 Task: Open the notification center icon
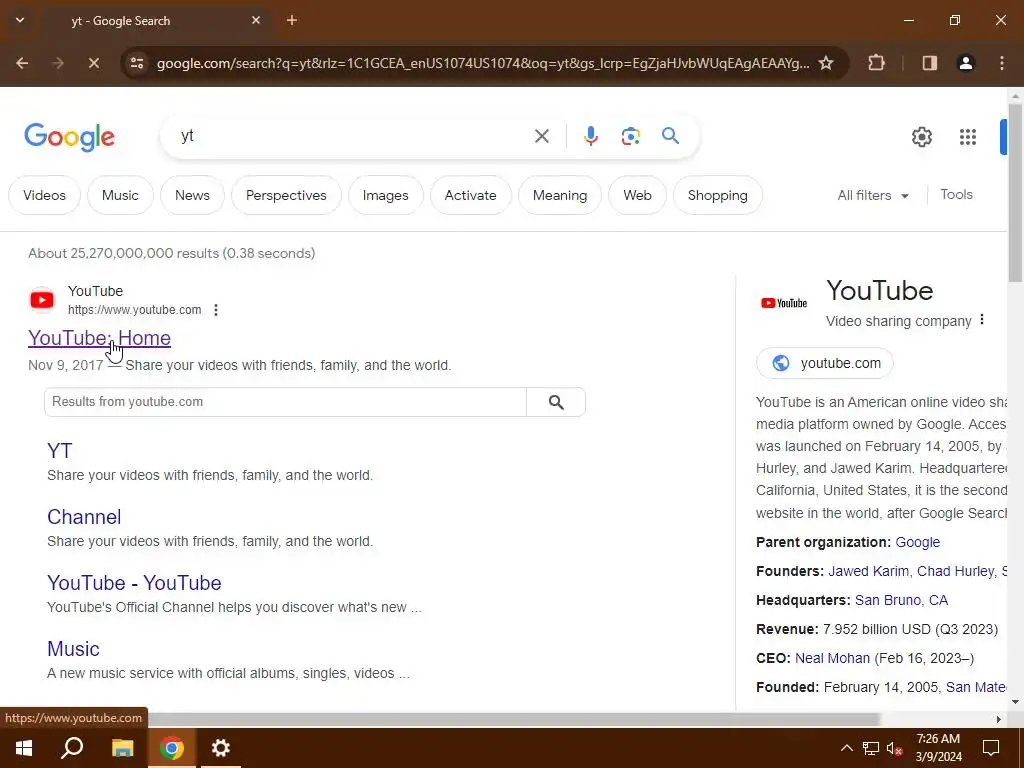point(991,748)
